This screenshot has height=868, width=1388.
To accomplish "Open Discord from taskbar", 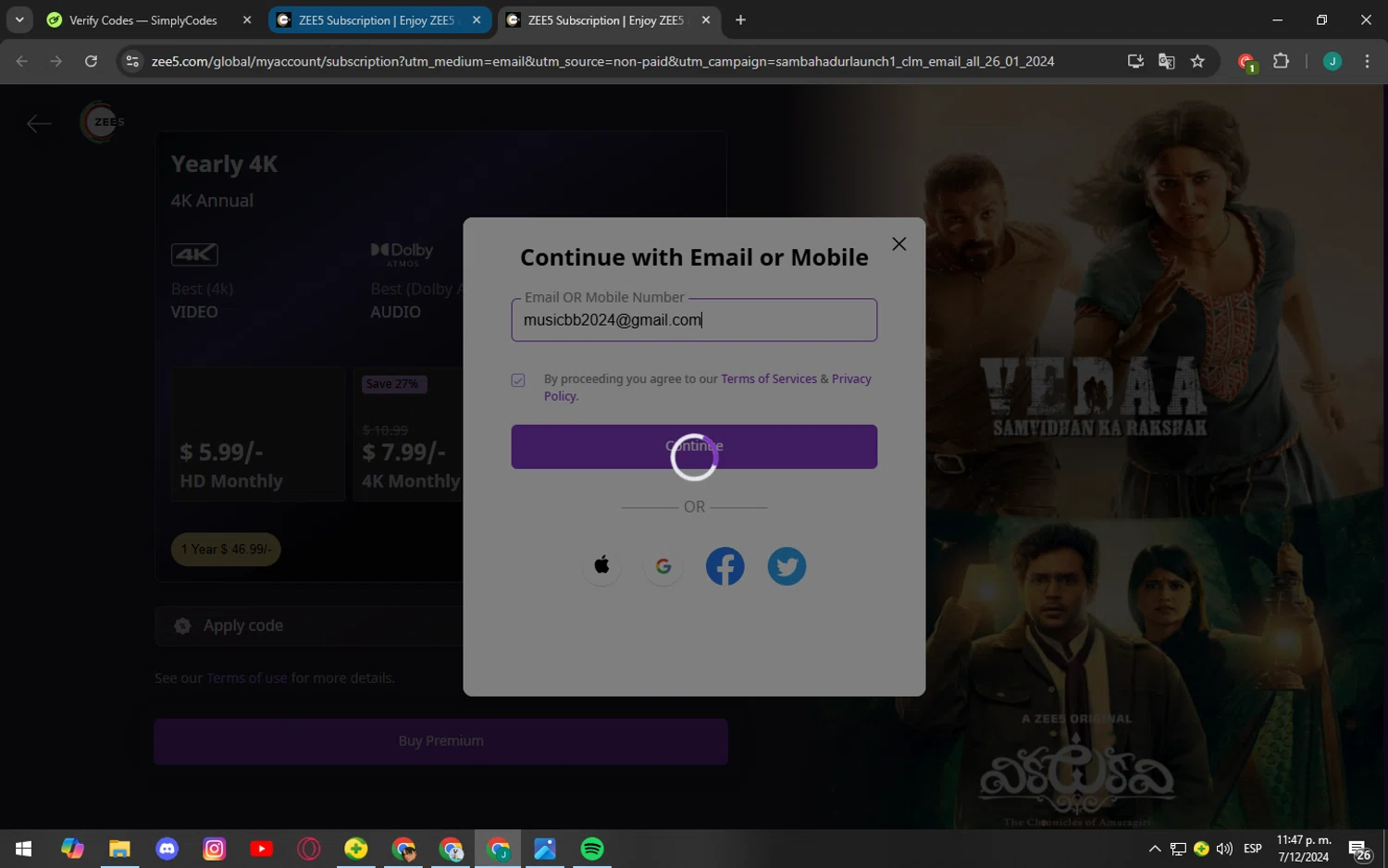I will 167,849.
